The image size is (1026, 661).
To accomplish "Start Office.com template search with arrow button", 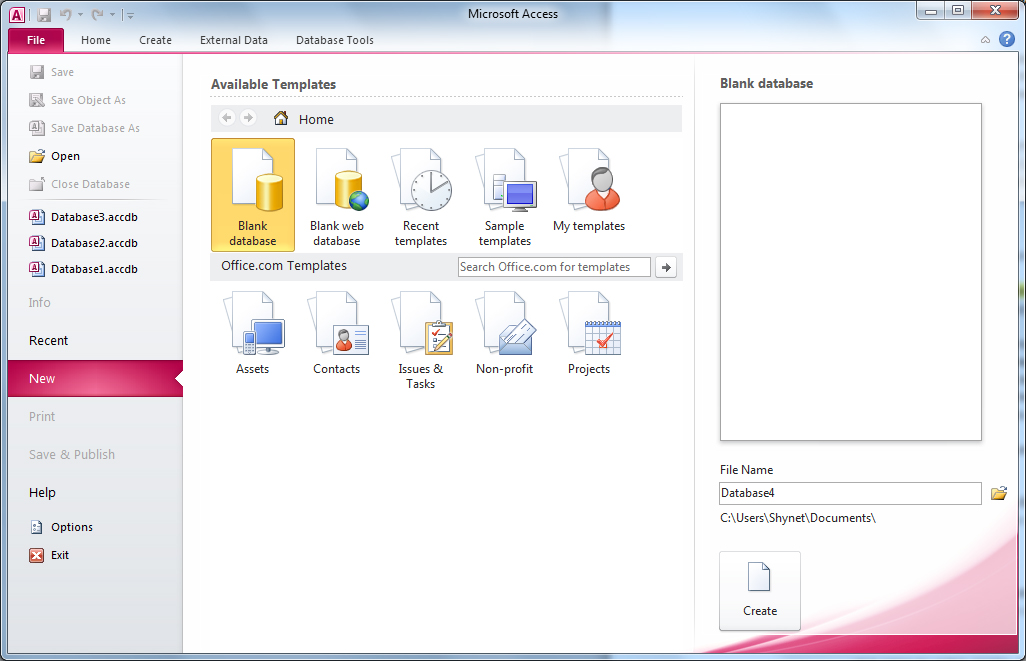I will 667,267.
